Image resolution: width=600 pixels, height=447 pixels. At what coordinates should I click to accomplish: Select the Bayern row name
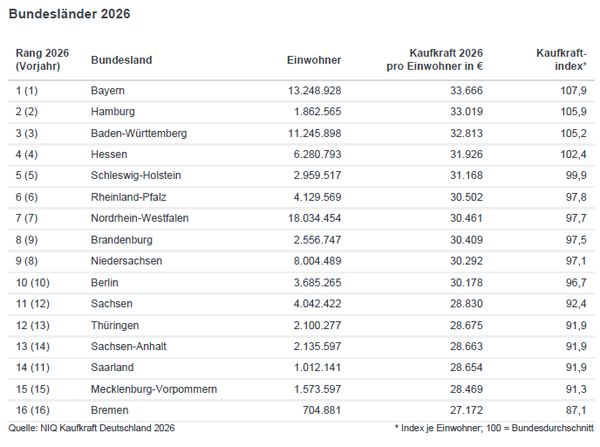[107, 90]
